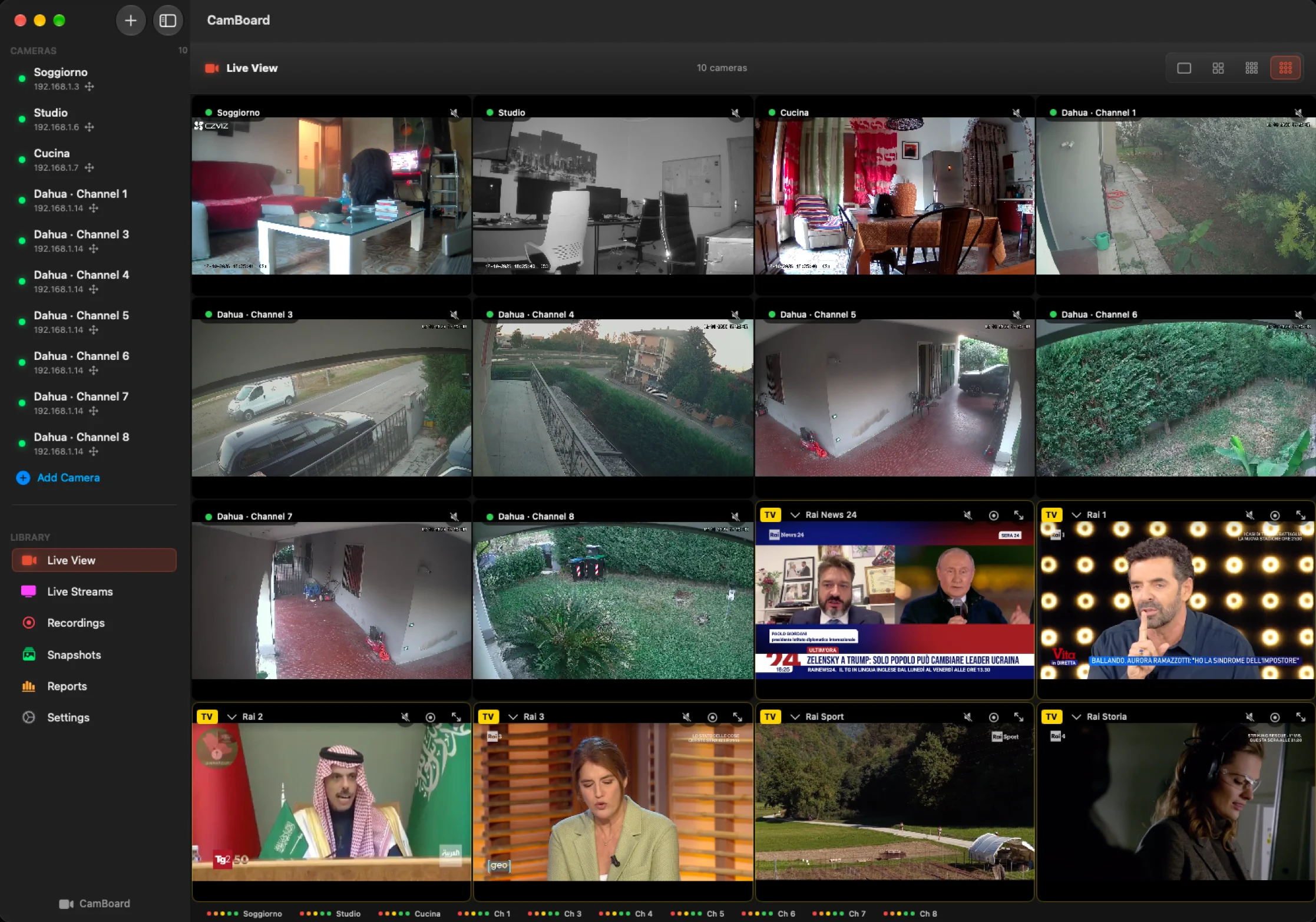
Task: Open Live Streams in the sidebar
Action: point(94,591)
